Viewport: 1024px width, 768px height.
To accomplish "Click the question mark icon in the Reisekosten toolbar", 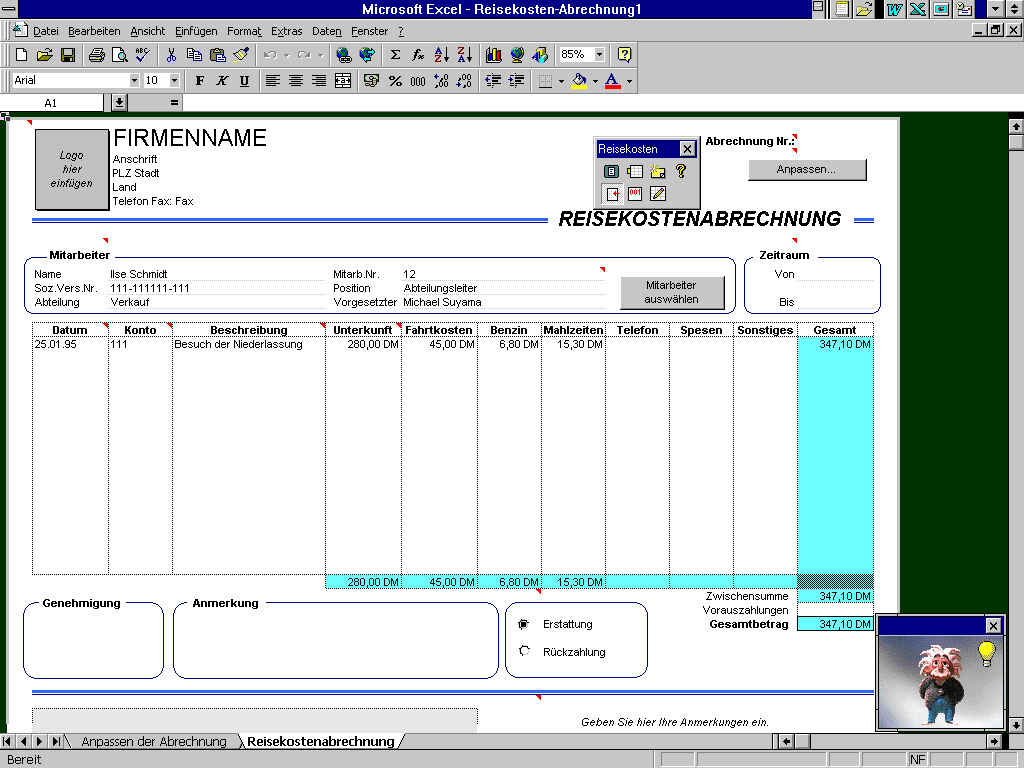I will pos(681,172).
